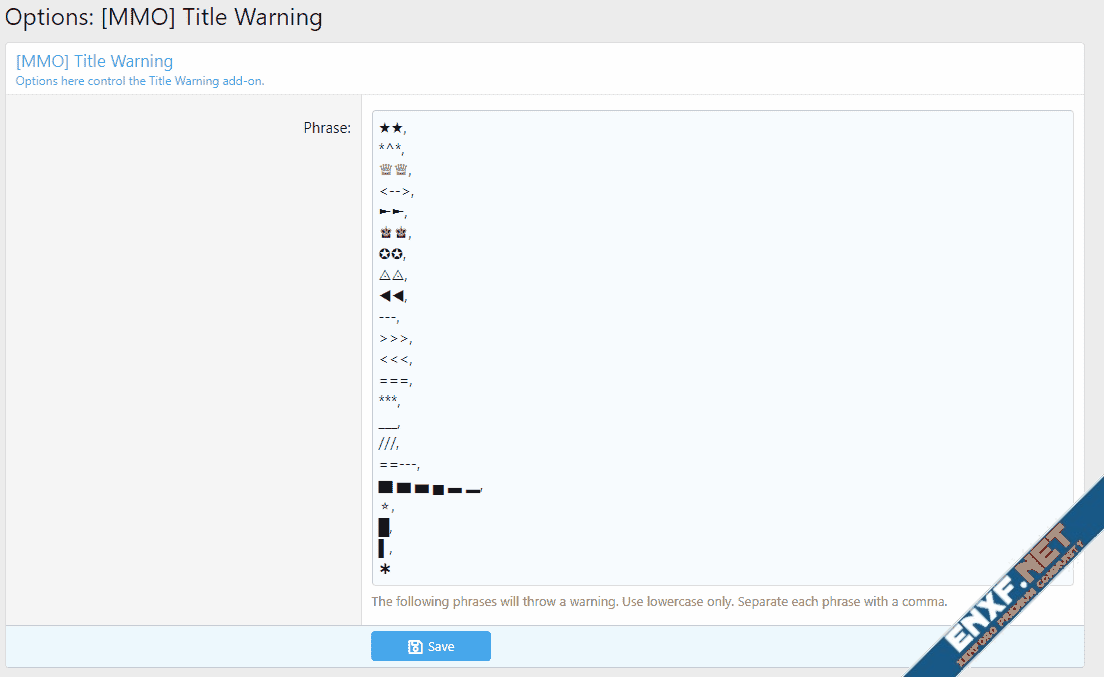Place cursor on the <<< phrase line
This screenshot has width=1104, height=677.
click(x=394, y=359)
